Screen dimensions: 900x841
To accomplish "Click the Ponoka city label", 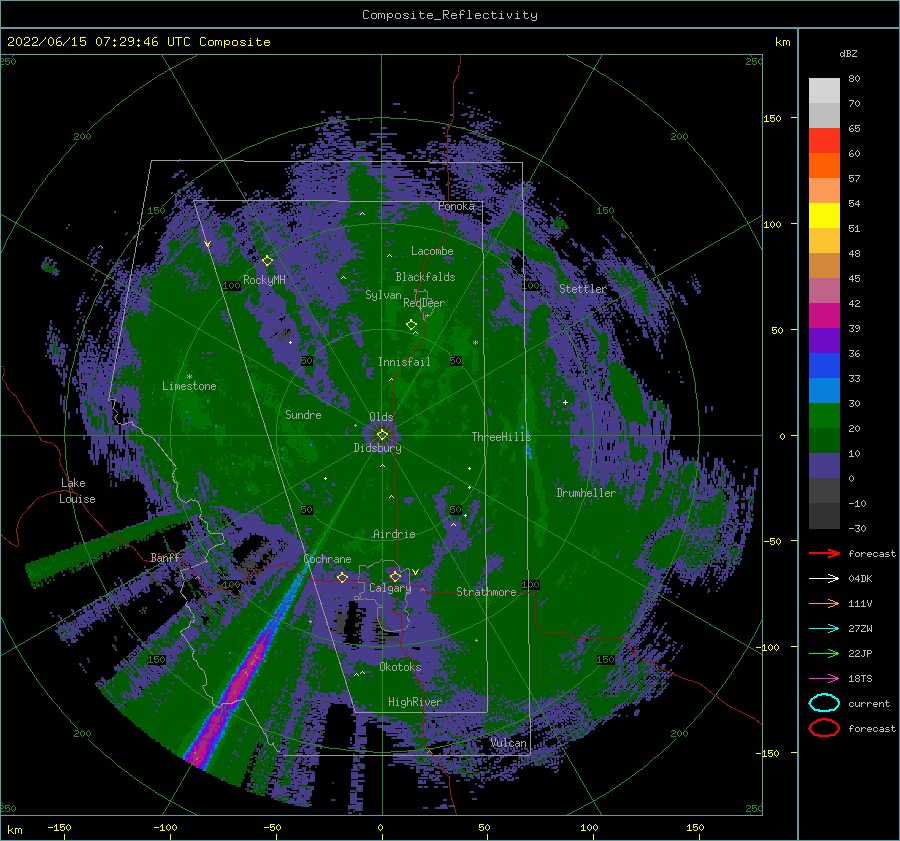I will [456, 206].
